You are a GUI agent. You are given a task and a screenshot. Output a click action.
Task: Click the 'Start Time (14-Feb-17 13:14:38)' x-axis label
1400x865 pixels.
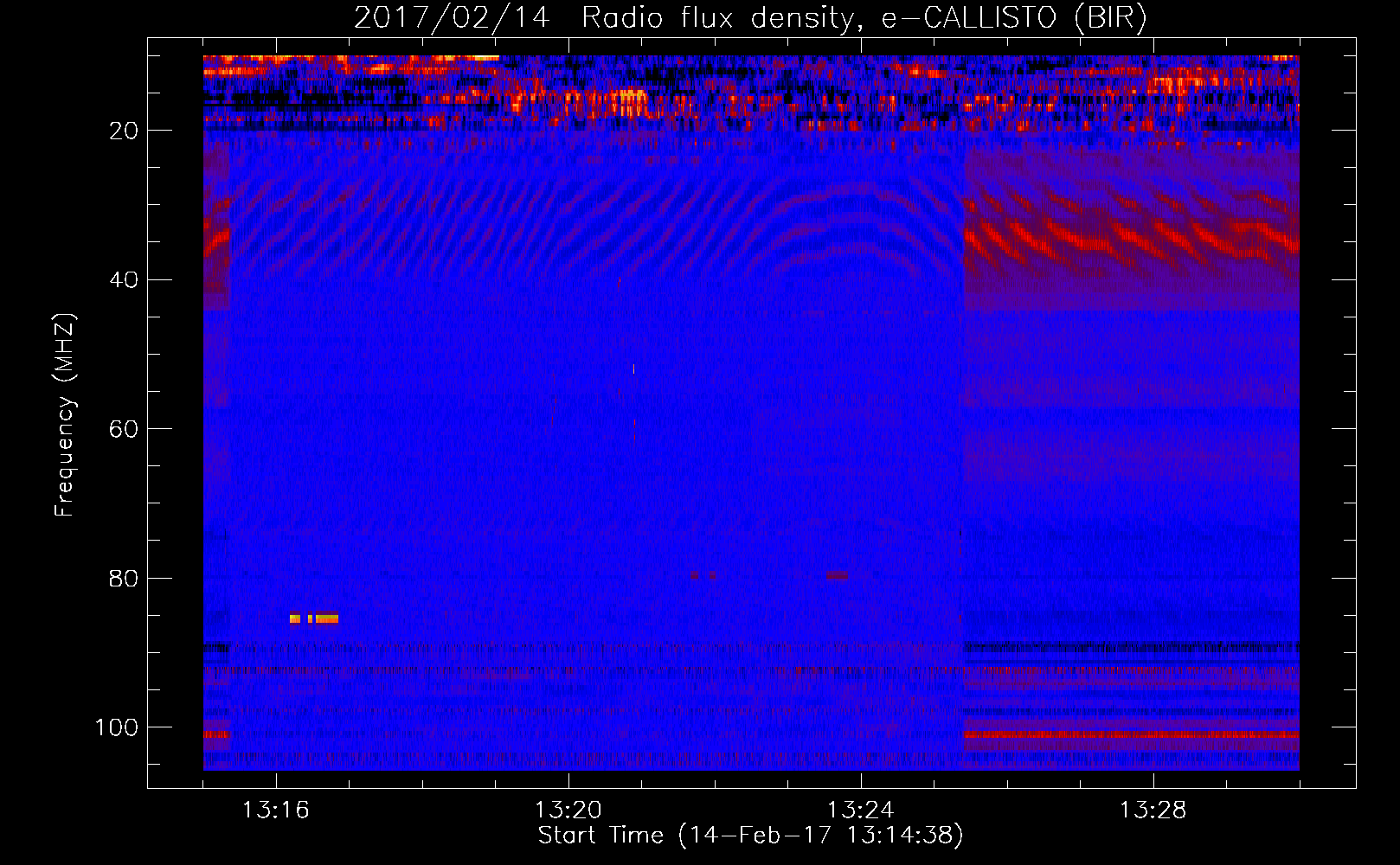click(750, 836)
